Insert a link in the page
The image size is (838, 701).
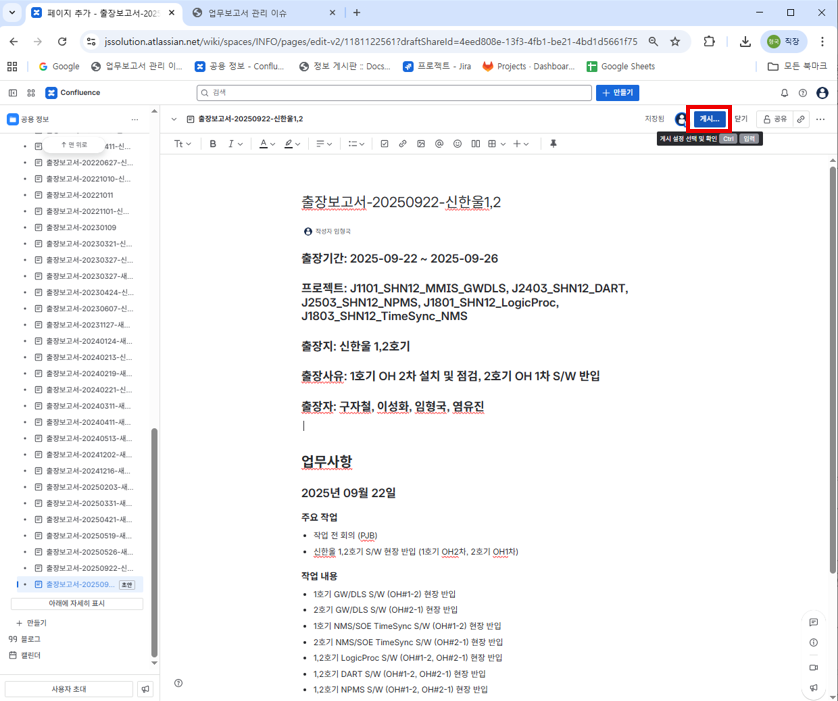[403, 144]
